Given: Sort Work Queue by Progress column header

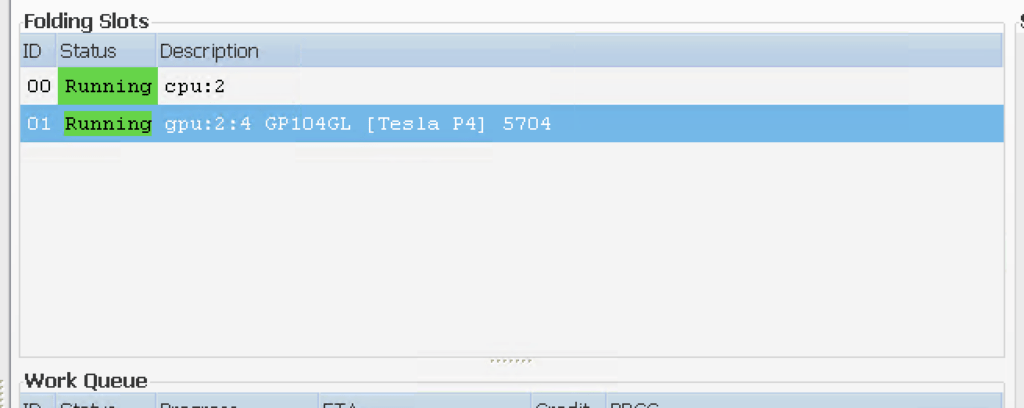Looking at the screenshot, I should (x=237, y=401).
